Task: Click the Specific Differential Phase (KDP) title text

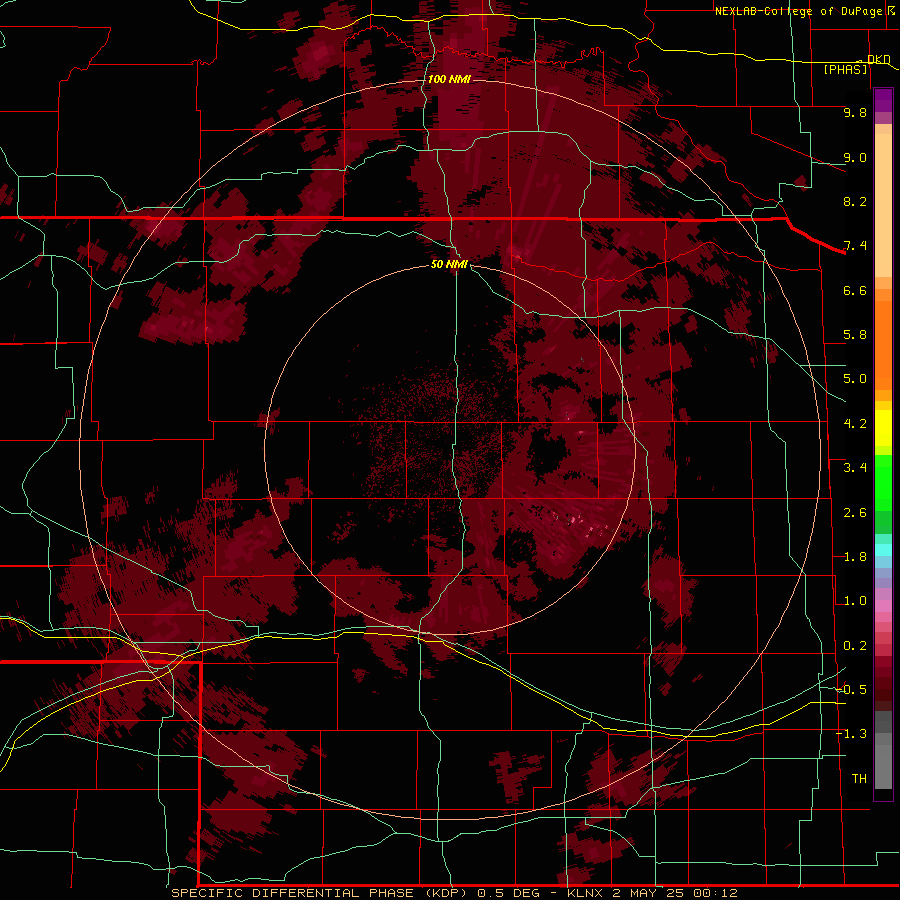Action: coord(321,893)
